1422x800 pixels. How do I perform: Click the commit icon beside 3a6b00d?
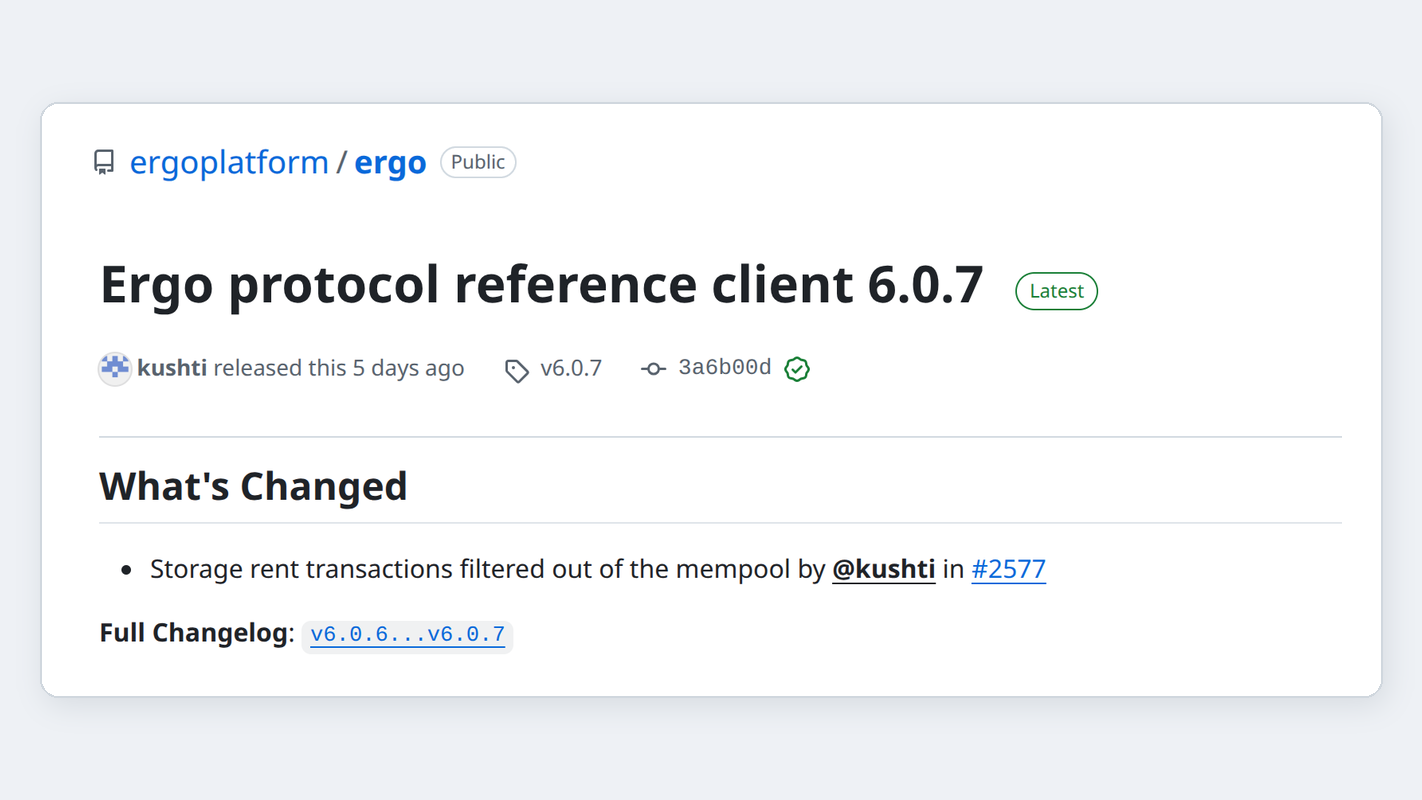653,369
